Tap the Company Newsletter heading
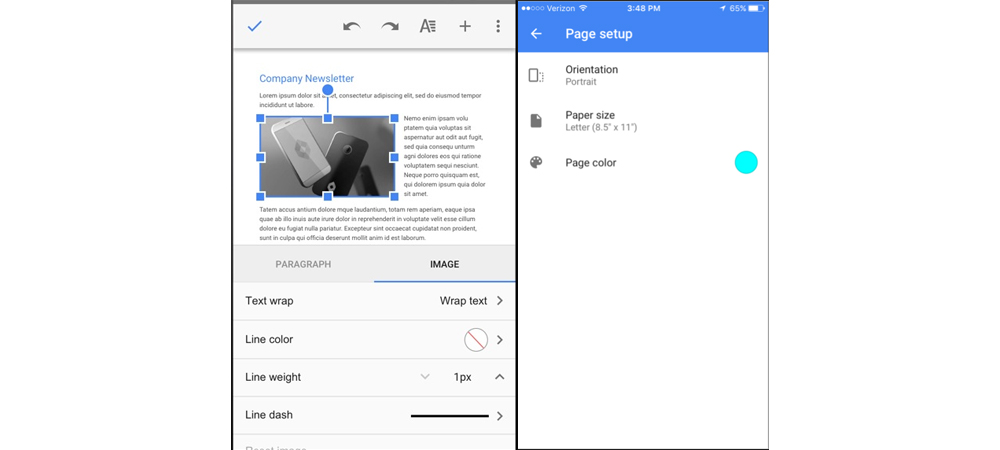 pyautogui.click(x=306, y=78)
